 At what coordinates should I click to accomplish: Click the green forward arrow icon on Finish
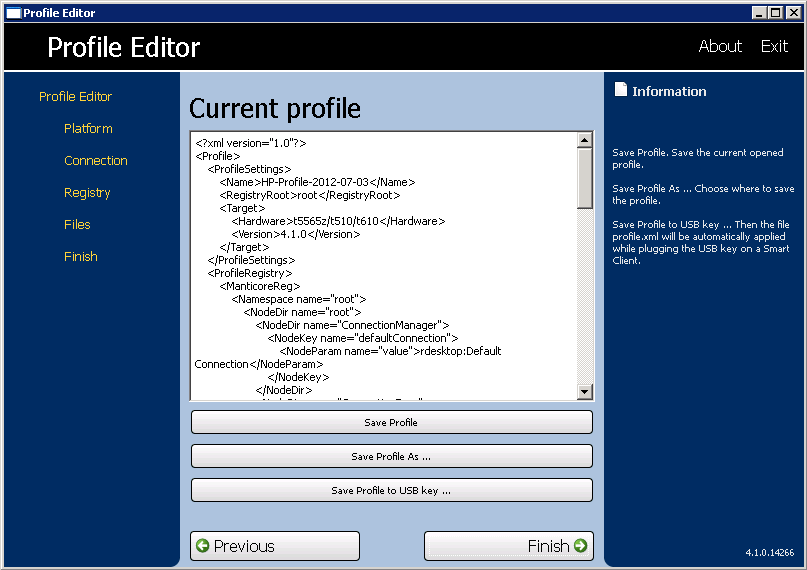(x=580, y=546)
